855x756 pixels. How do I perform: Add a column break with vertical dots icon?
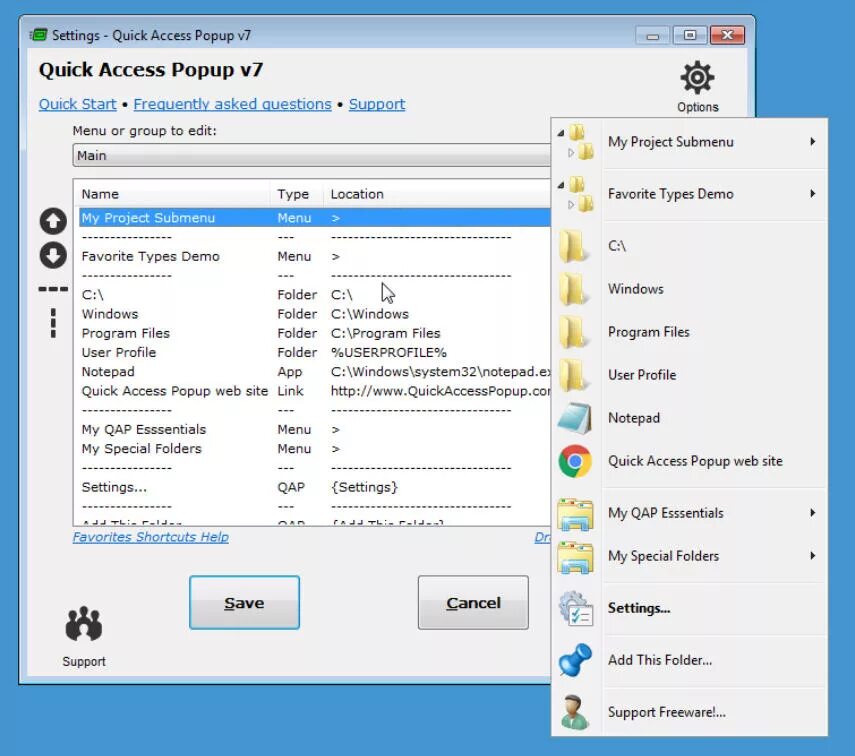[53, 323]
